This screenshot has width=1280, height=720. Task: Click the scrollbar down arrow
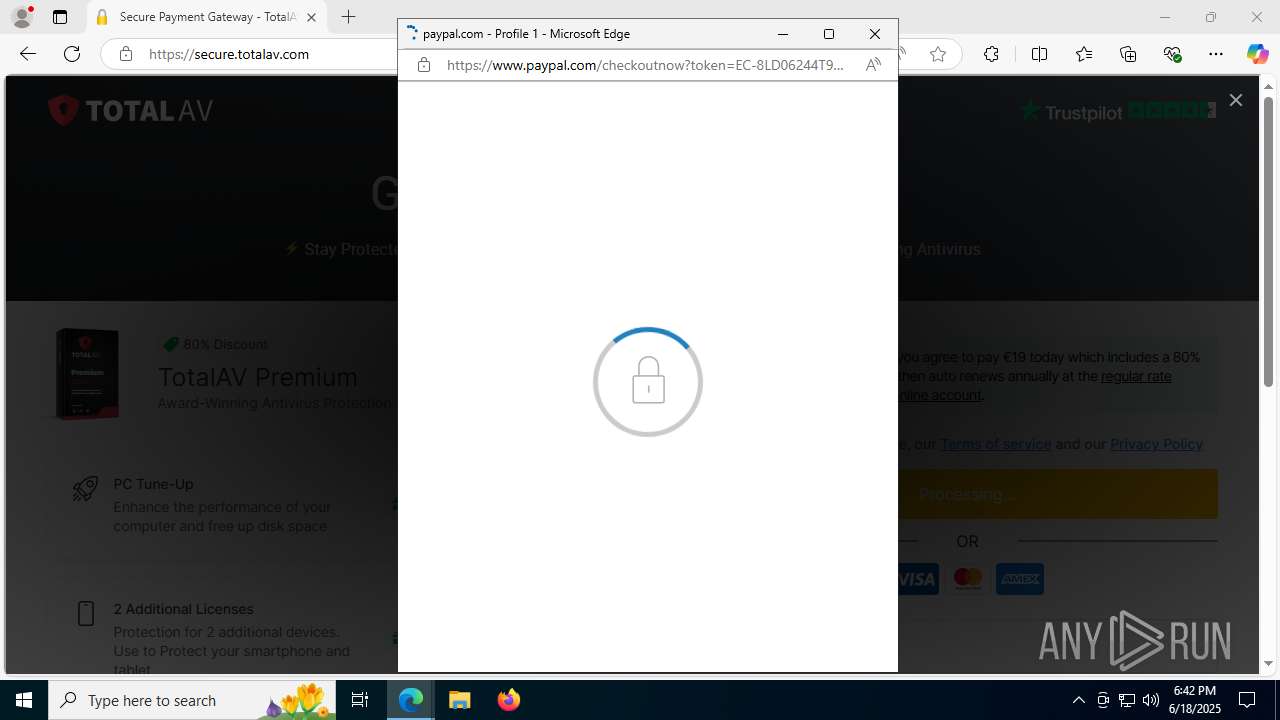point(1268,664)
